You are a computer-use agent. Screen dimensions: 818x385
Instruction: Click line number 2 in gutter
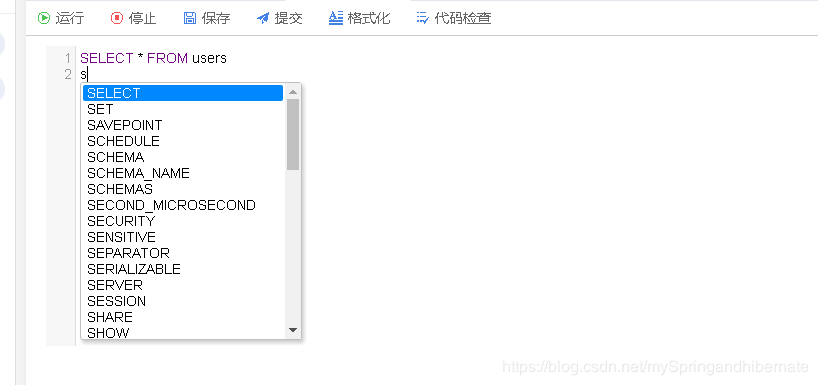(68, 74)
